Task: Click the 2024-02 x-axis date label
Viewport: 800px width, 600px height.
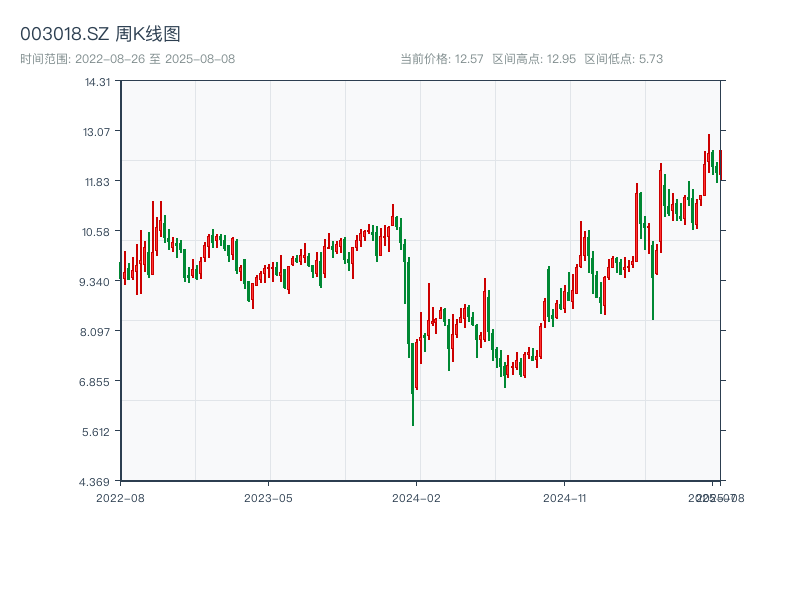Action: coord(417,497)
